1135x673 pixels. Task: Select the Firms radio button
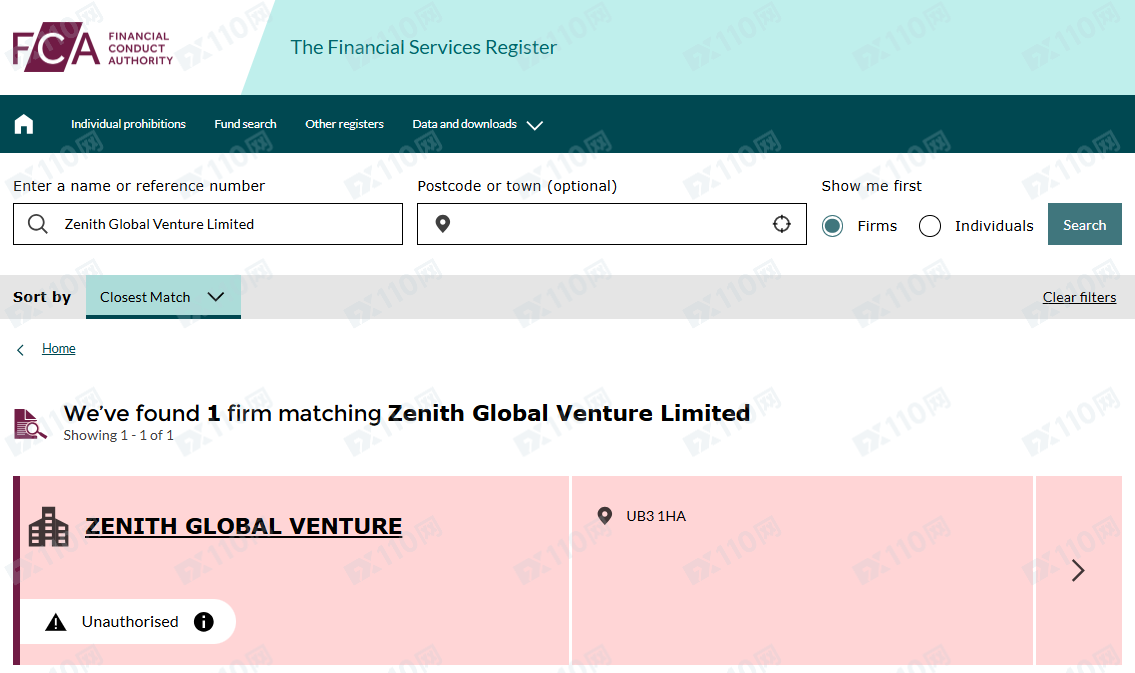pyautogui.click(x=832, y=226)
